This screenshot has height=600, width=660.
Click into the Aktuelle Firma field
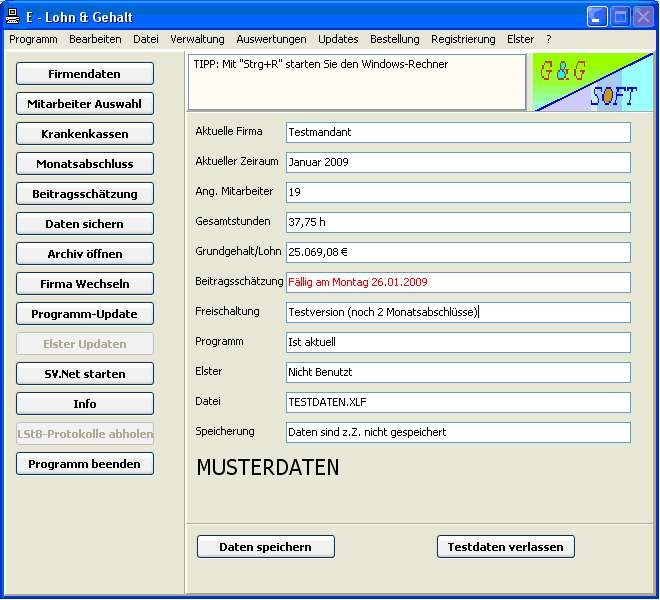coord(458,132)
